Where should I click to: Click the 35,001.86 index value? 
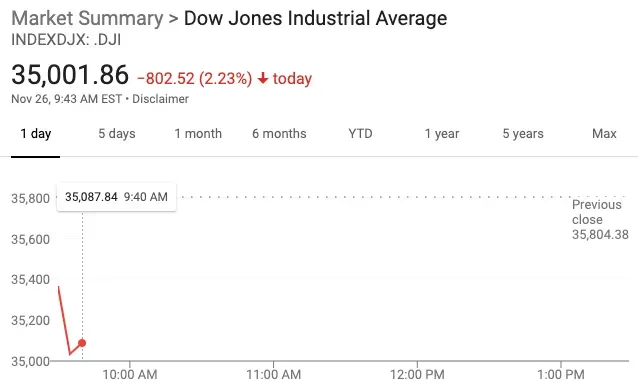[70, 75]
